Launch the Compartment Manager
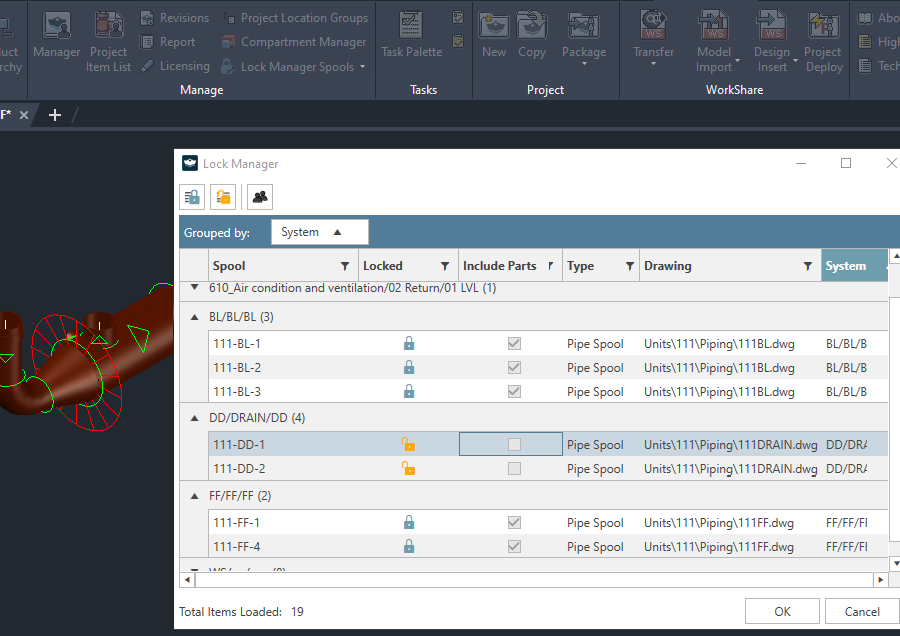900x636 pixels. coord(294,42)
